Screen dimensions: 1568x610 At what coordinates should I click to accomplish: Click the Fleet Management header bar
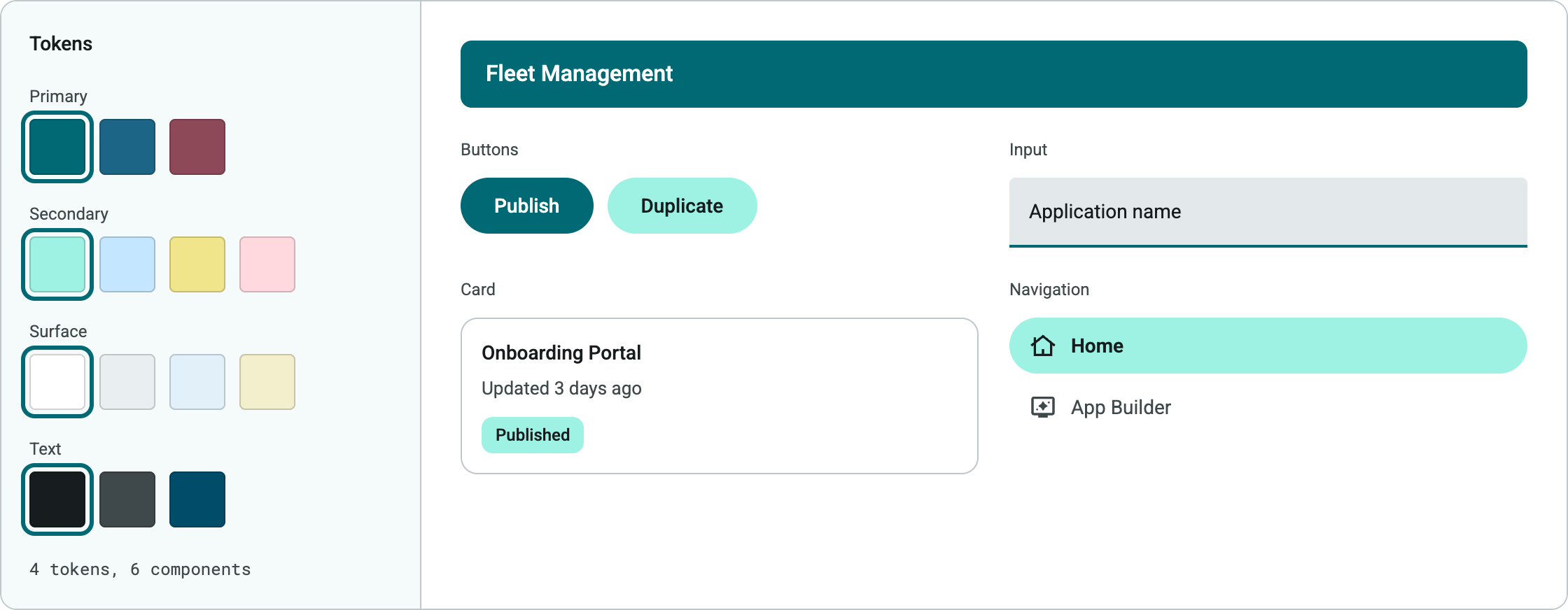[994, 74]
